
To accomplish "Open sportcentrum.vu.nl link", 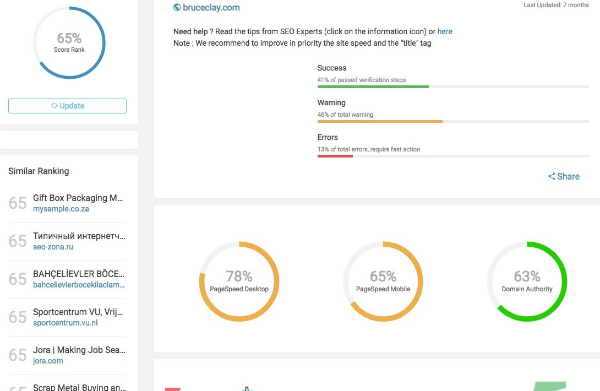I will point(65,323).
